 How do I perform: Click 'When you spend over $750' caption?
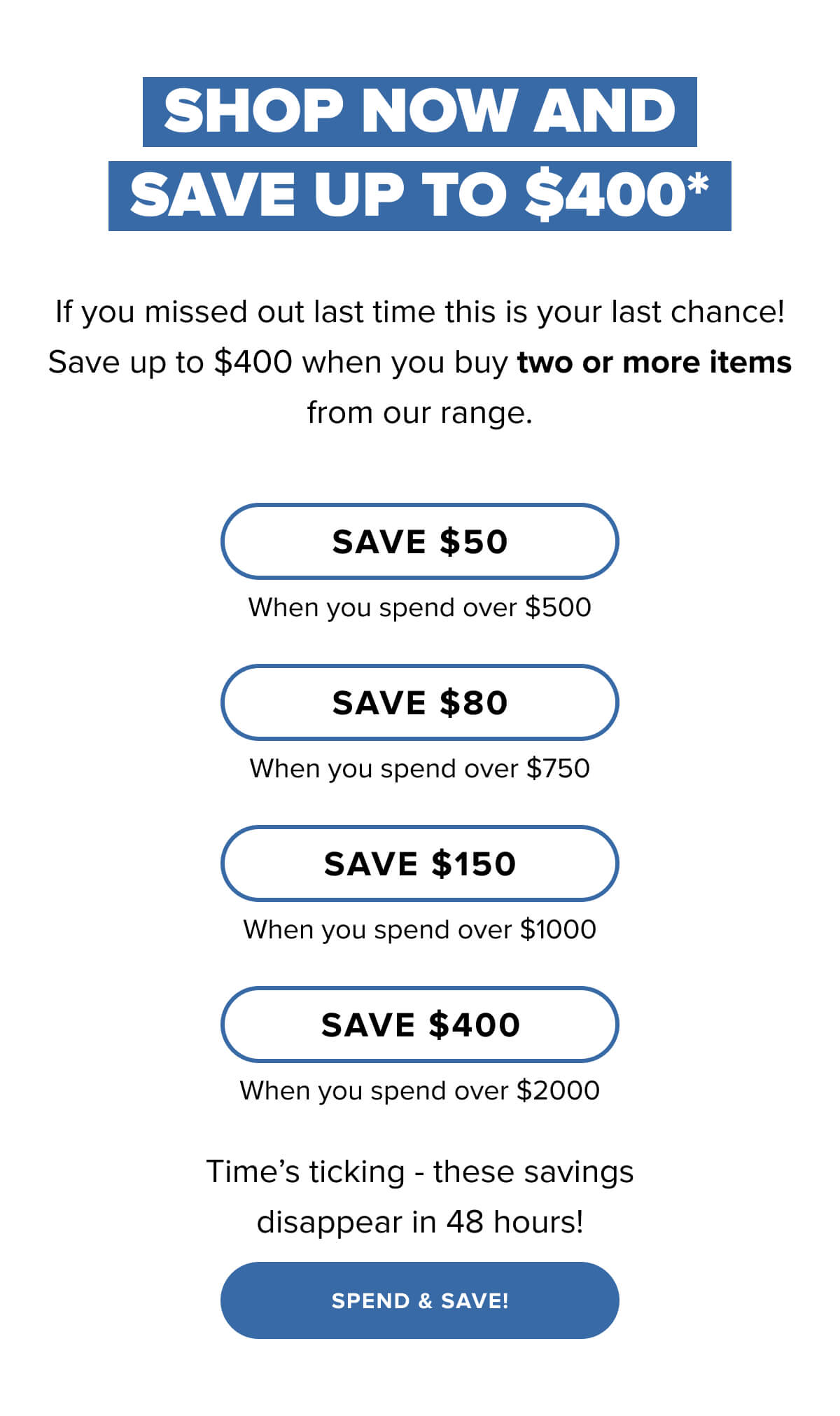[x=419, y=768]
